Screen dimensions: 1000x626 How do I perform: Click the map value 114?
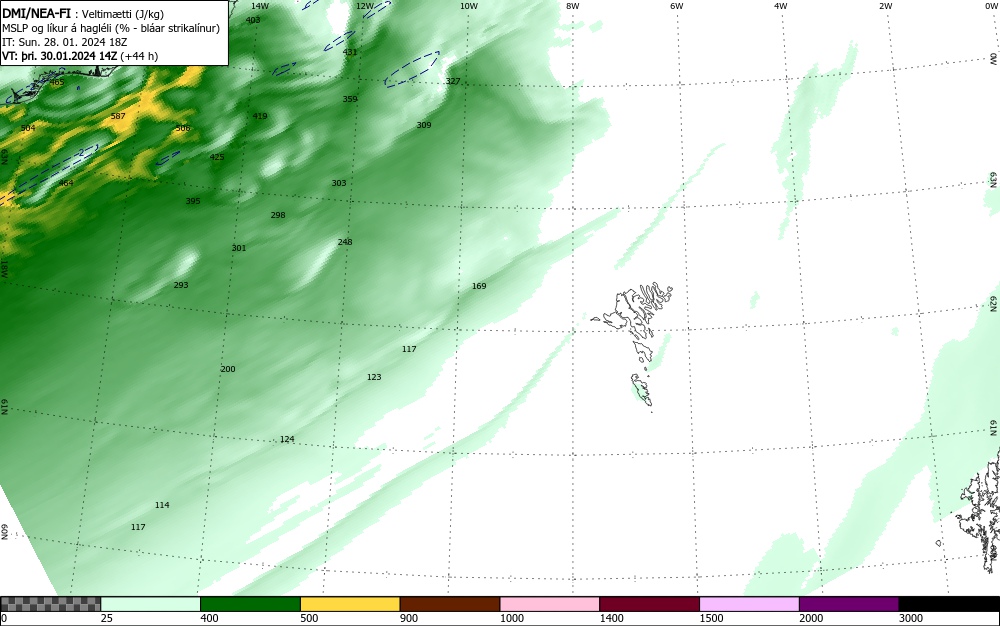pos(162,505)
